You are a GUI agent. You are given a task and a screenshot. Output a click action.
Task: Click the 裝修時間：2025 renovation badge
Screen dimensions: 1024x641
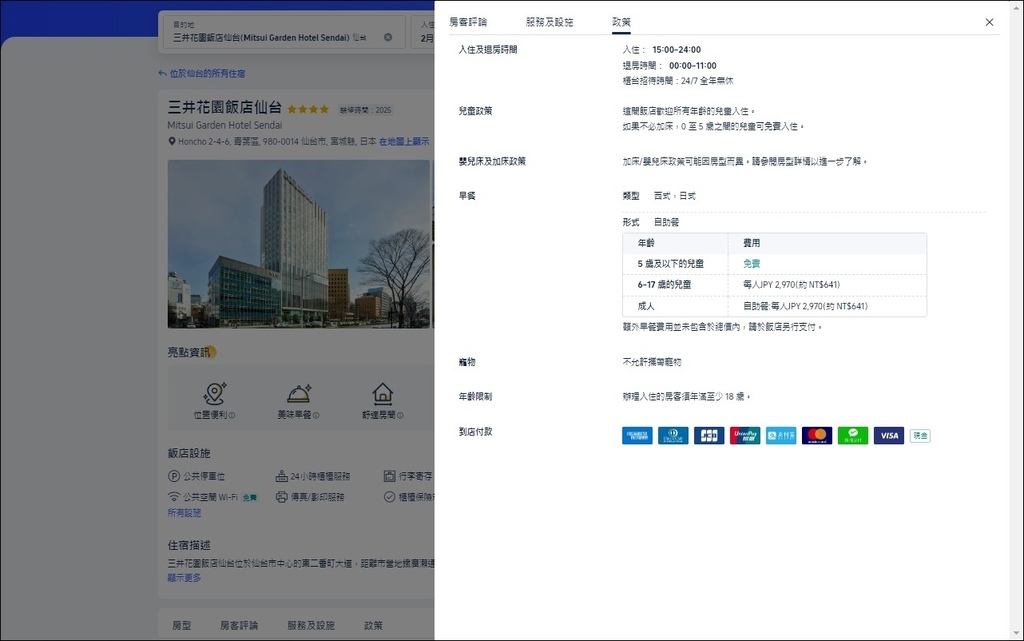click(x=366, y=110)
